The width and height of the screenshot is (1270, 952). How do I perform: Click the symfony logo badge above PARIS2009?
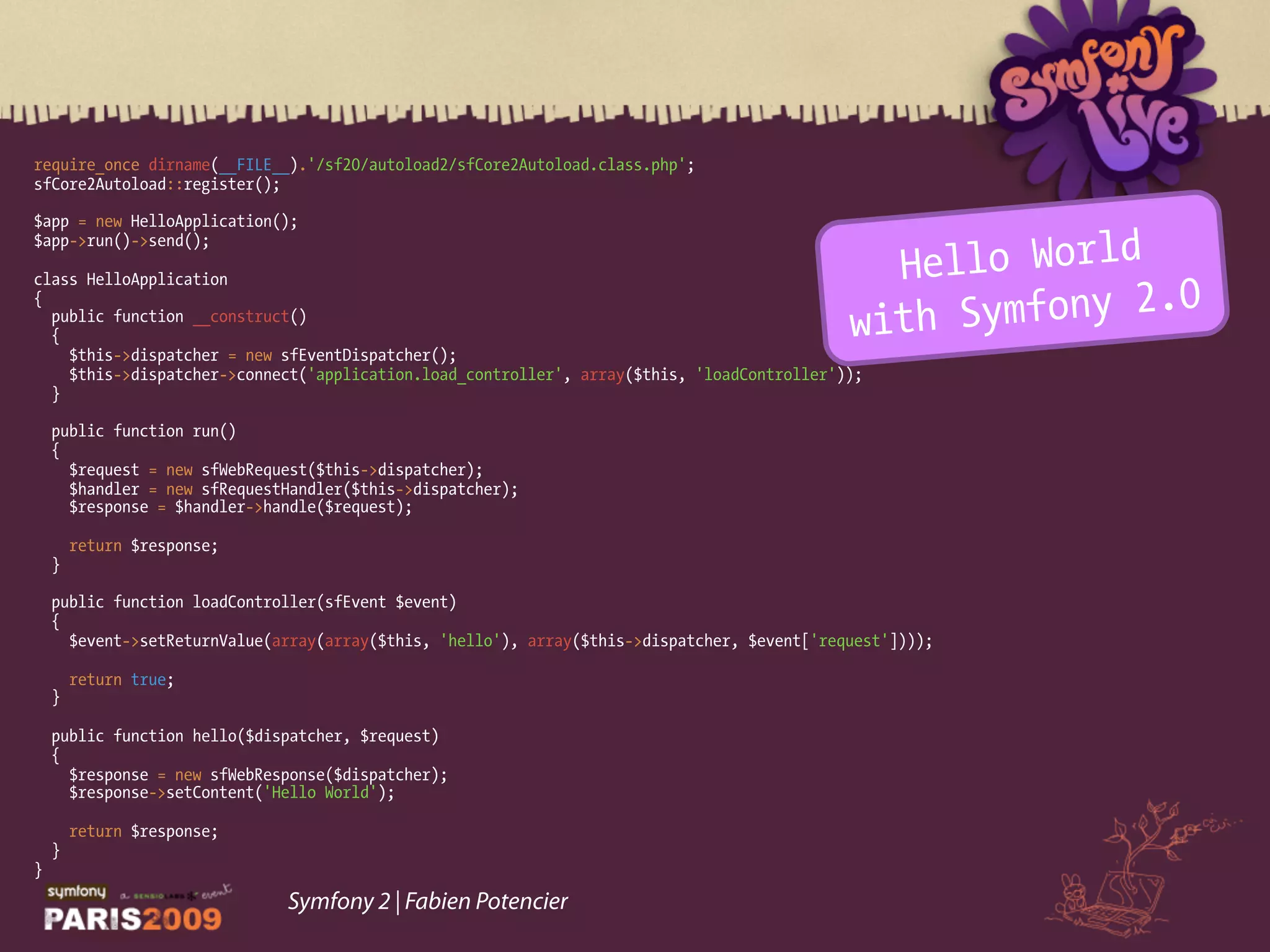76,892
